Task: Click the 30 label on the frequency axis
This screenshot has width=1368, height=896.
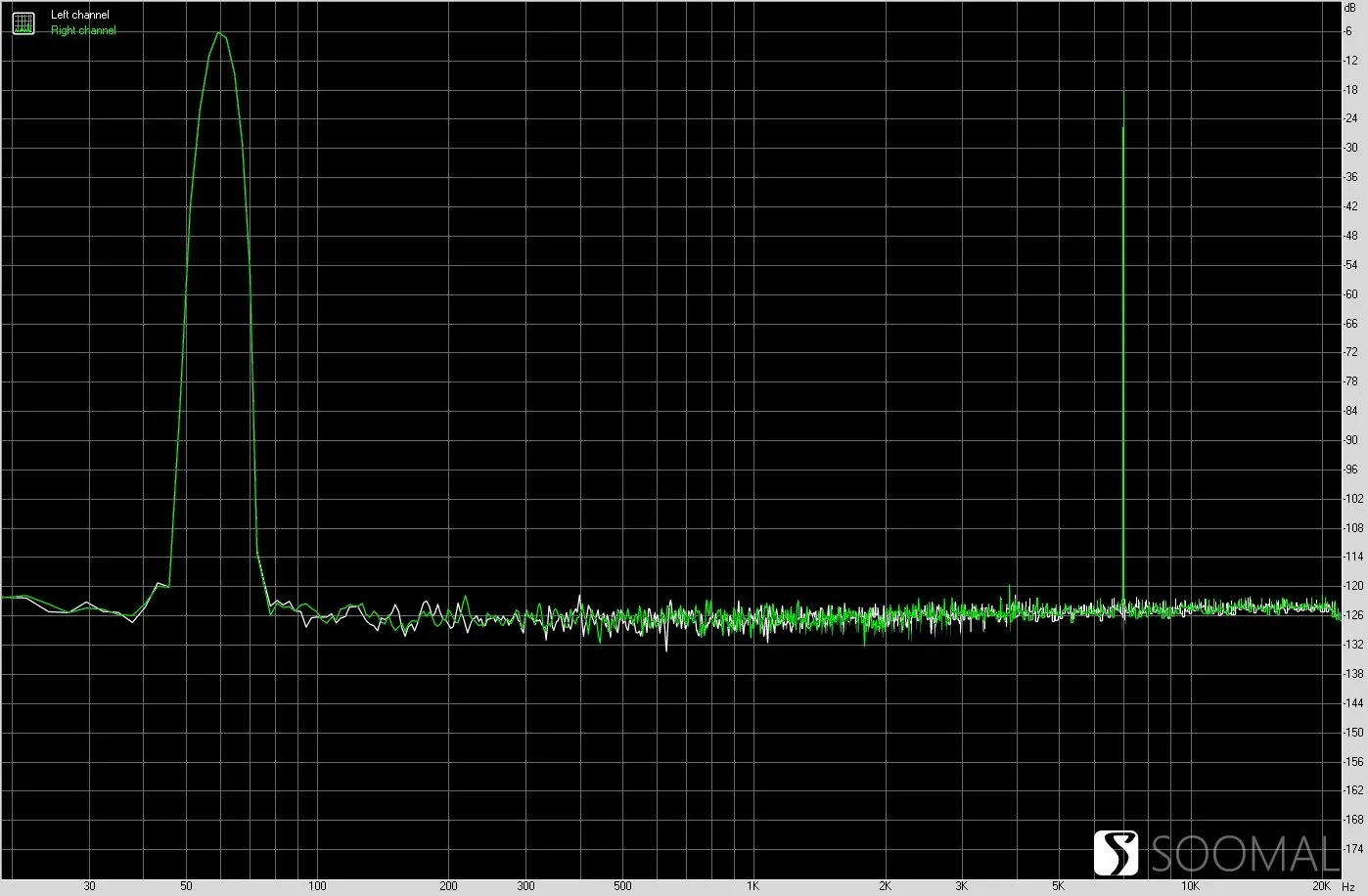Action: click(89, 886)
